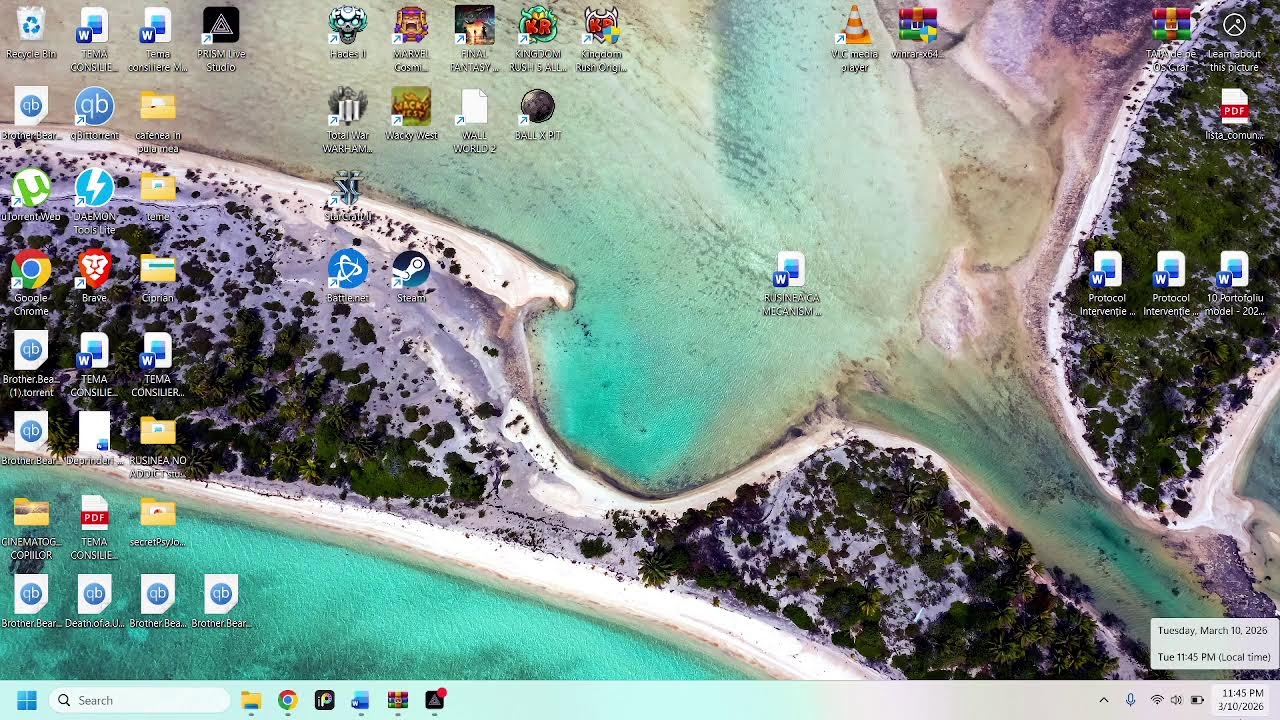The width and height of the screenshot is (1280, 720).
Task: Click the 'Tuesday, March 10, 2026' tooltip text
Action: [1212, 631]
